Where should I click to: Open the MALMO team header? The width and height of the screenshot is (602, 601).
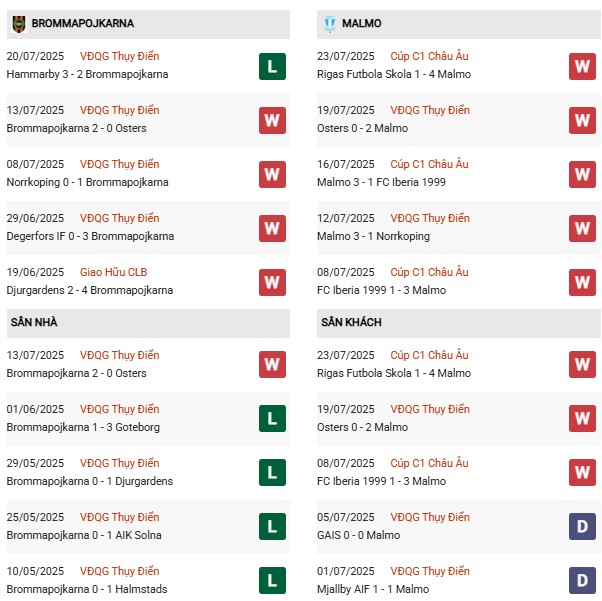coord(361,23)
